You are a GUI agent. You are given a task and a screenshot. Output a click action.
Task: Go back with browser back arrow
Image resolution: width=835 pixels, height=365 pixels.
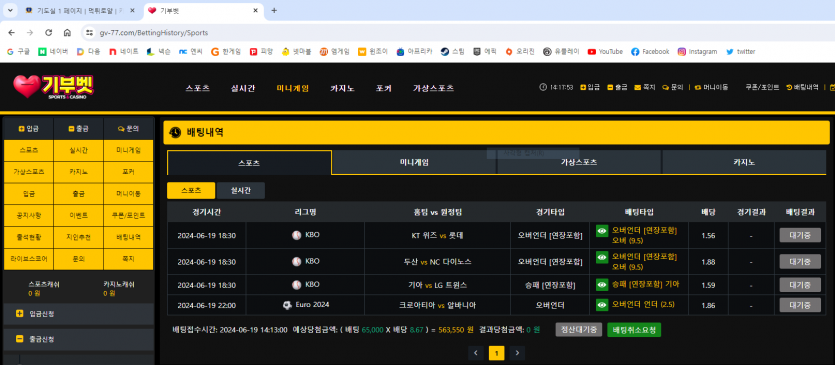[x=12, y=33]
